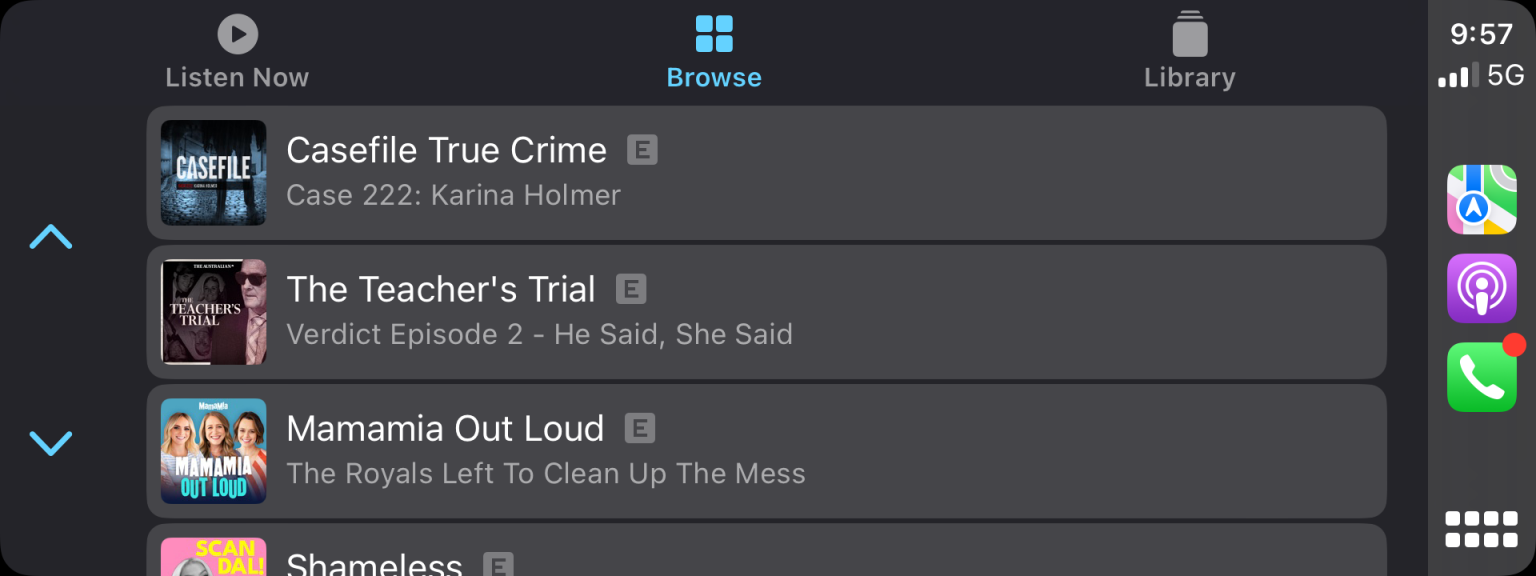Image resolution: width=1536 pixels, height=576 pixels.
Task: Show the CarPlay home dashboard grid
Action: 1481,529
